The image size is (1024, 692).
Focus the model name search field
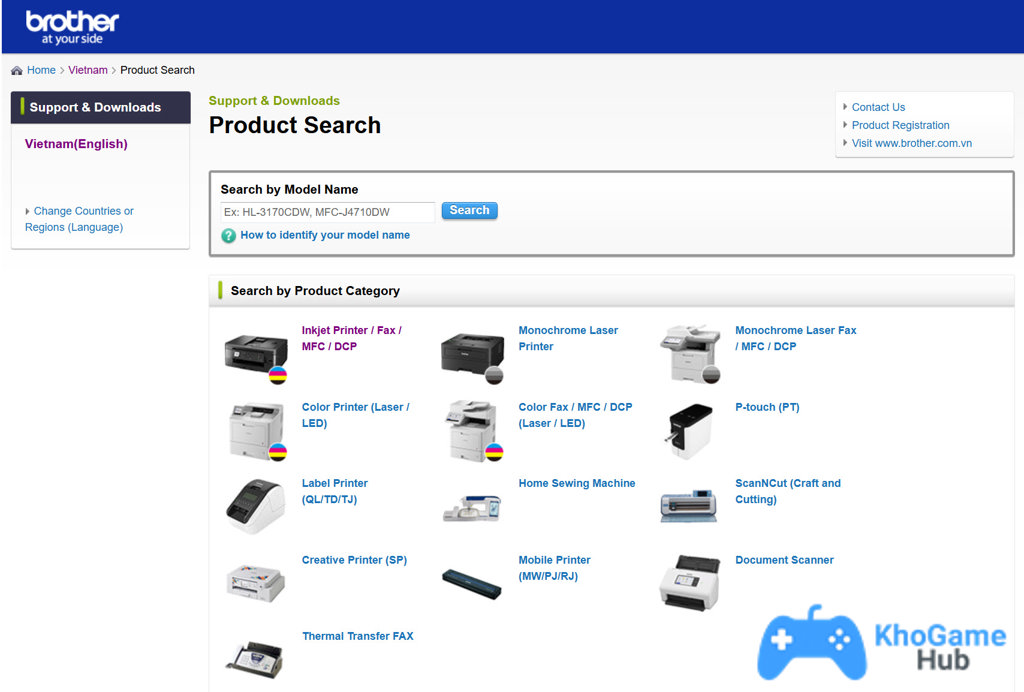pos(327,212)
